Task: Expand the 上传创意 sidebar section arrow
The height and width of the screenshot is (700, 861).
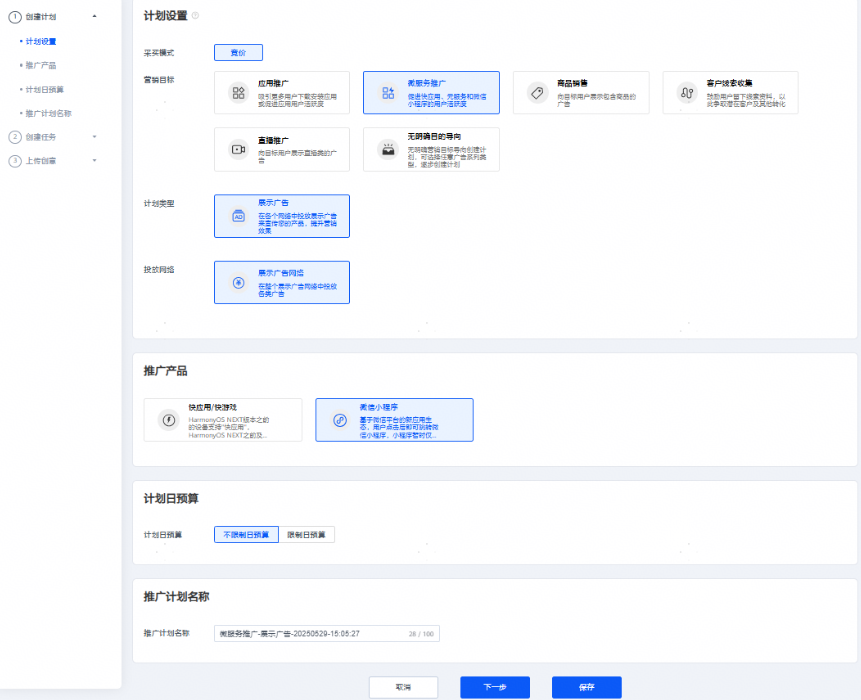Action: (94, 160)
